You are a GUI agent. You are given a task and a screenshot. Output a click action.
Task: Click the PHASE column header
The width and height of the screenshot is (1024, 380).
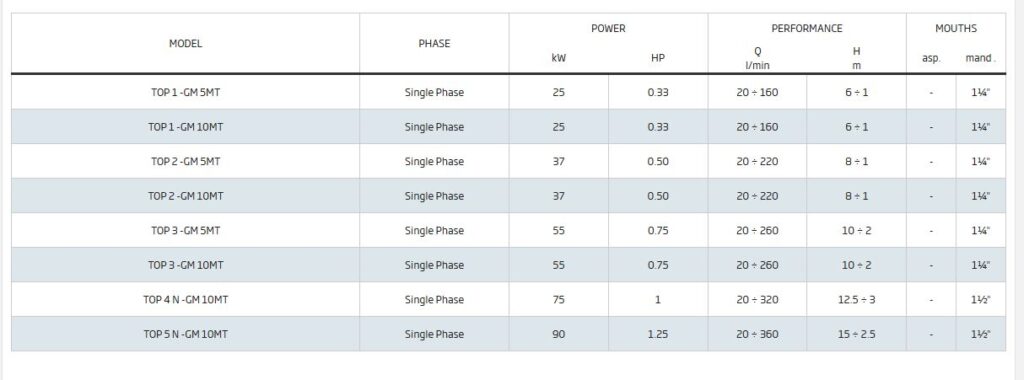pyautogui.click(x=434, y=44)
